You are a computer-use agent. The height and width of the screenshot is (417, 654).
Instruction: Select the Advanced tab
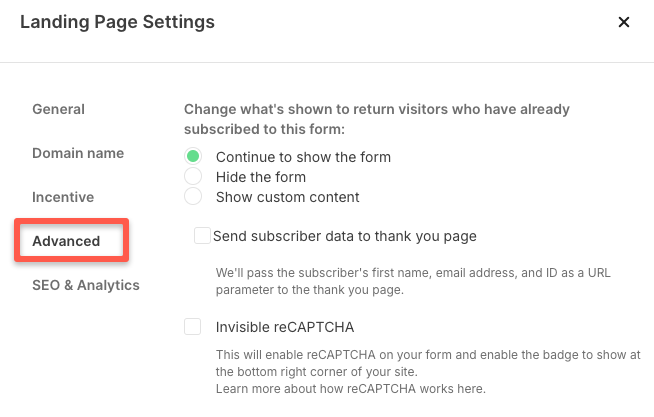[66, 241]
